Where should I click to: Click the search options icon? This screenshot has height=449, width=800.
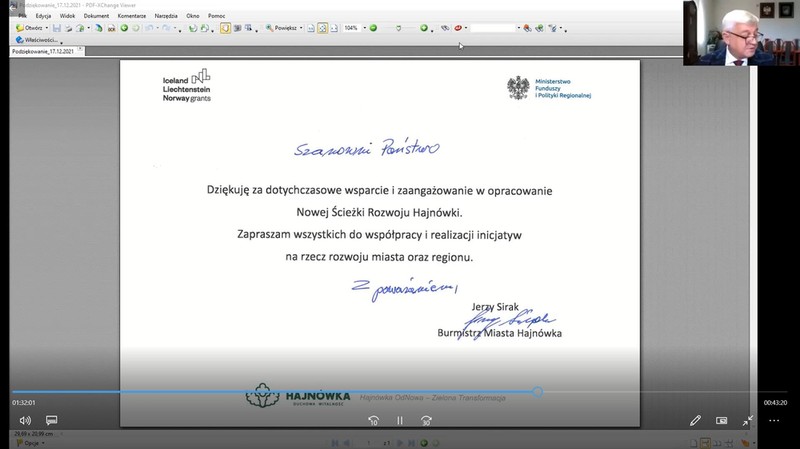click(553, 28)
